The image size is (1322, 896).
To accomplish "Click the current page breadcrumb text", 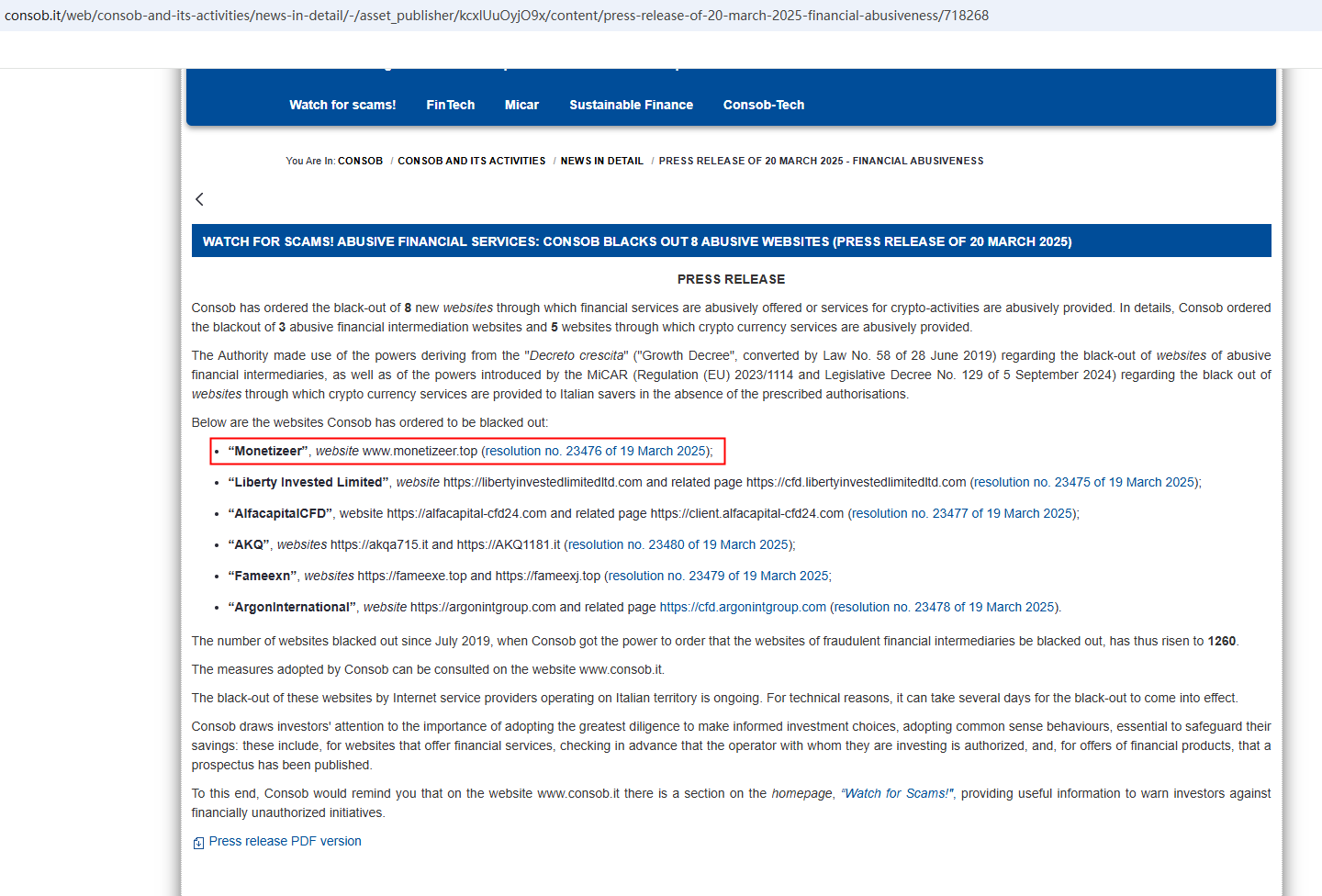I will [821, 161].
